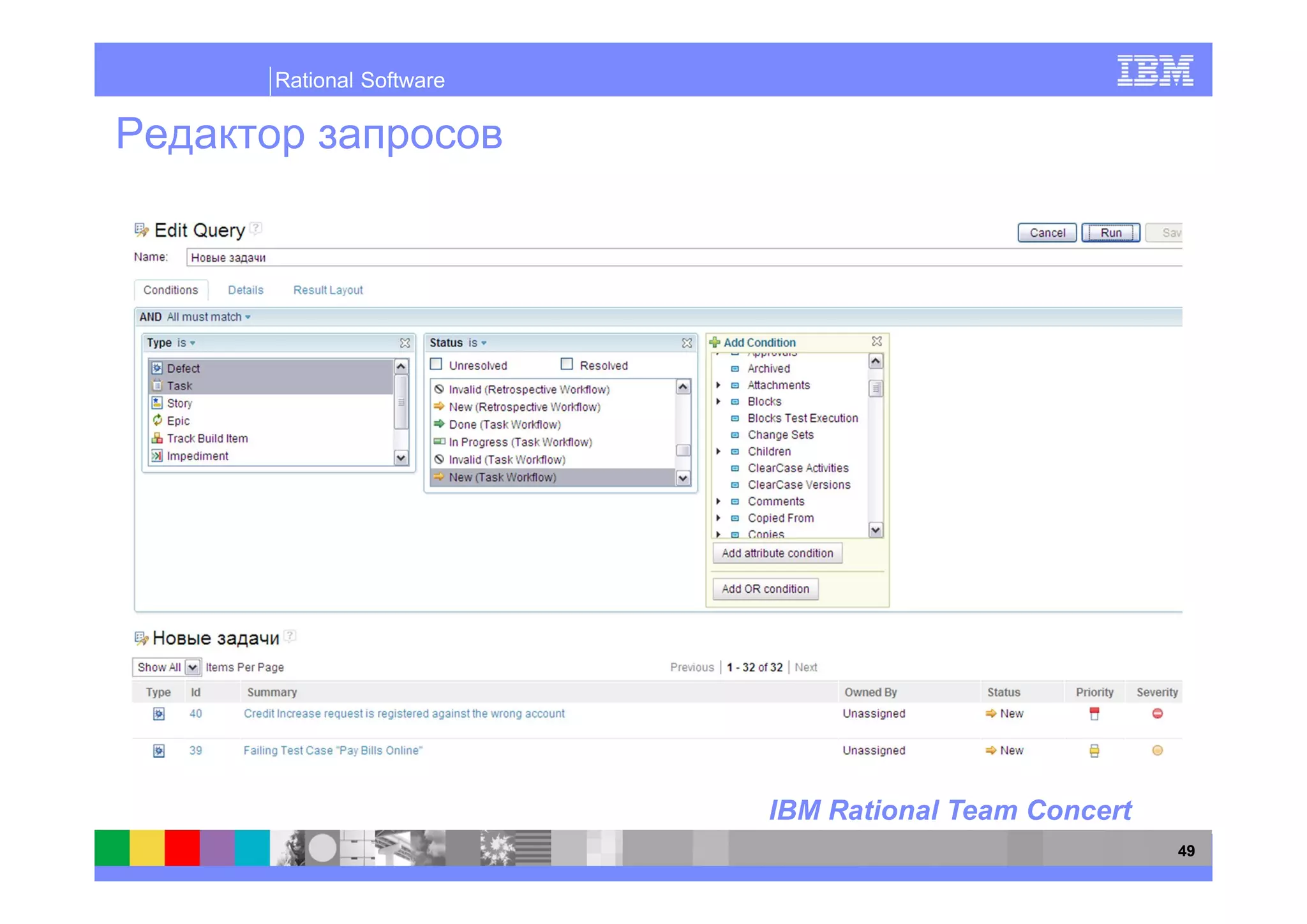Click Invalid (Task Workflow) status icon
This screenshot has width=1307, height=924.
[x=439, y=459]
